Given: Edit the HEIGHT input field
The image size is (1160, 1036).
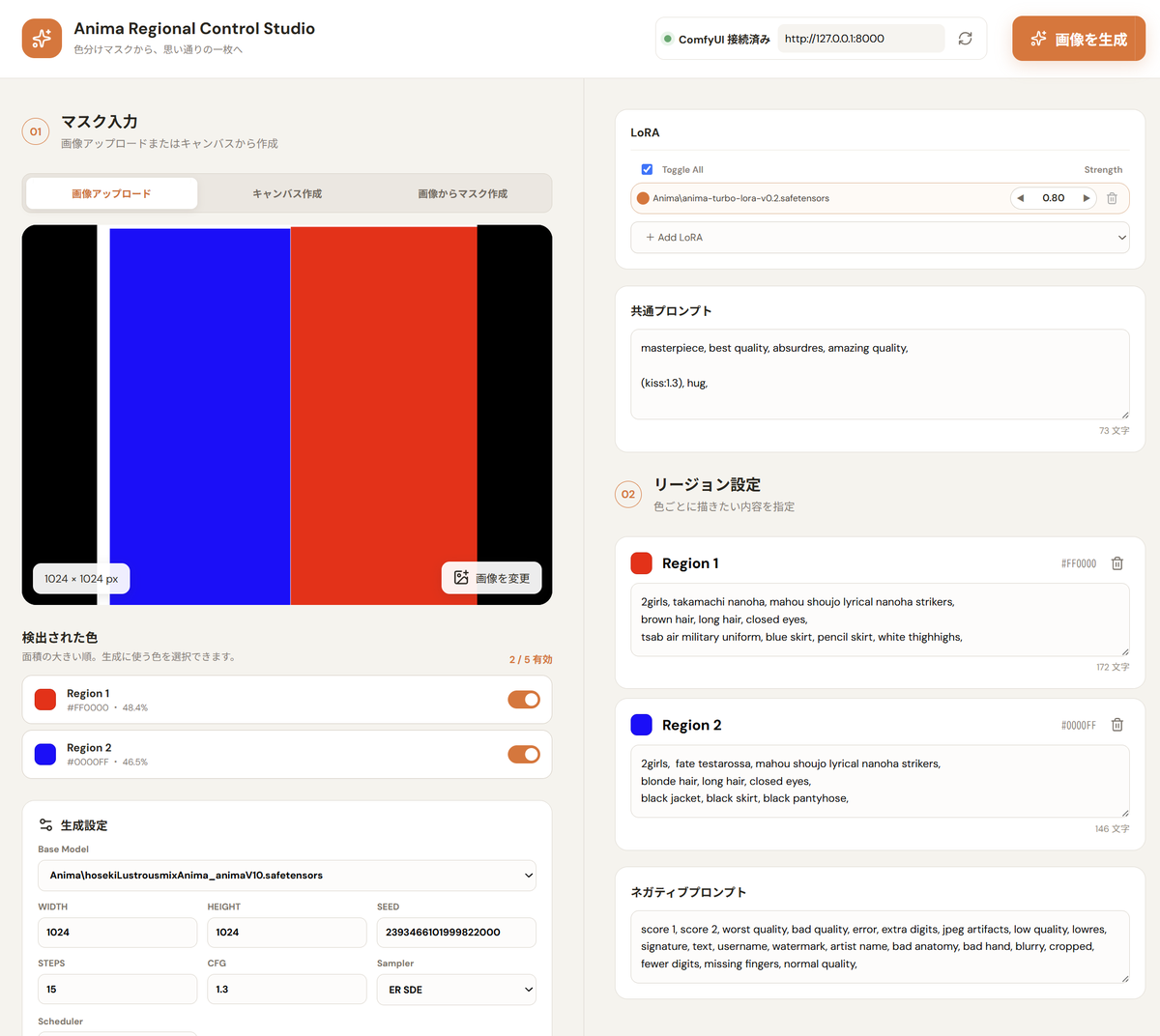Looking at the screenshot, I should 287,933.
